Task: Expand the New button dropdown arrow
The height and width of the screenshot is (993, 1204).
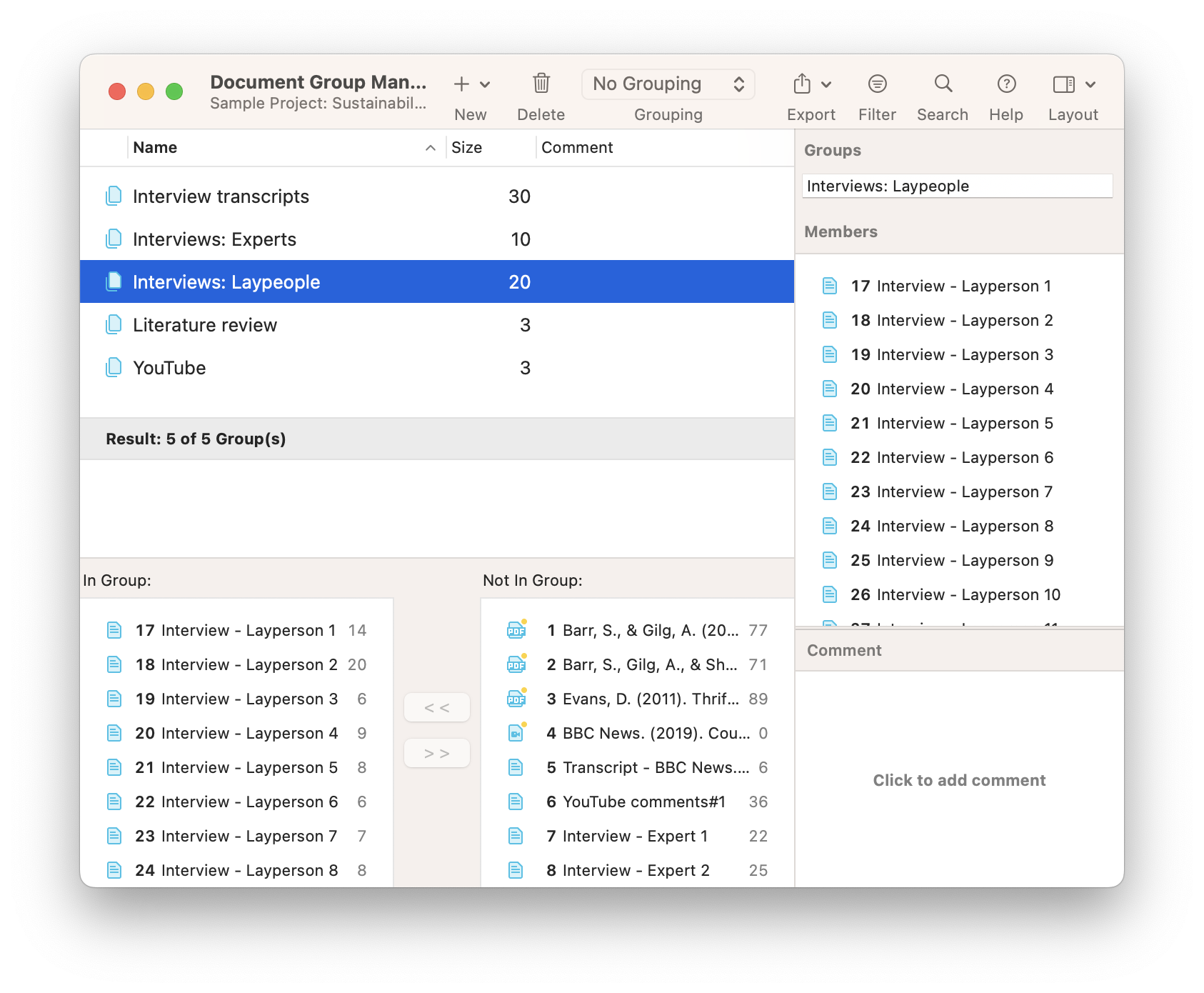Action: (x=486, y=84)
